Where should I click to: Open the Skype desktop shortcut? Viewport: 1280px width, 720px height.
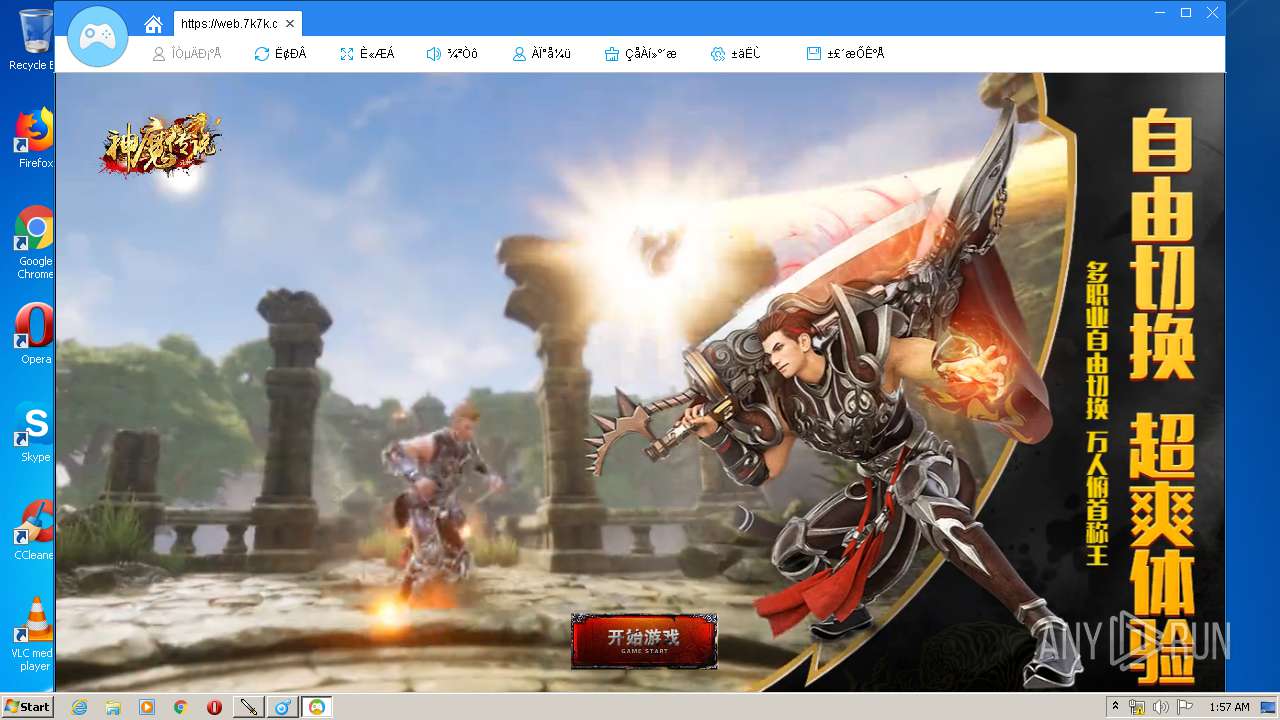point(35,432)
